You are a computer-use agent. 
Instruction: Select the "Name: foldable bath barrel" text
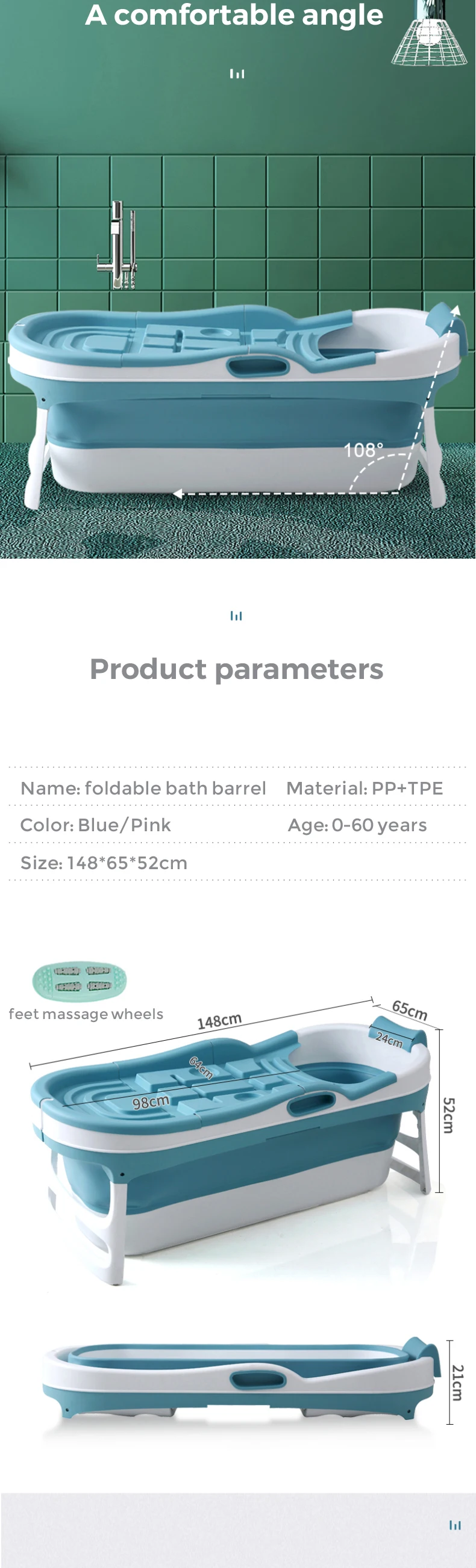pyautogui.click(x=143, y=789)
